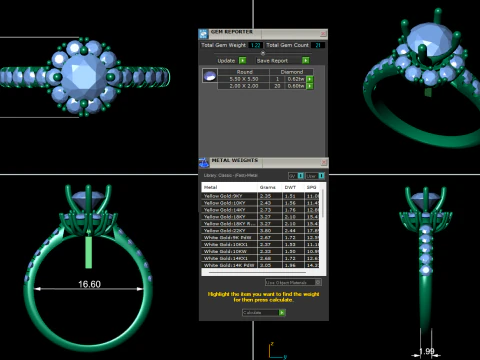480x360 pixels.
Task: Select the 5.50 X 5.50 gem size cell
Action: point(244,79)
